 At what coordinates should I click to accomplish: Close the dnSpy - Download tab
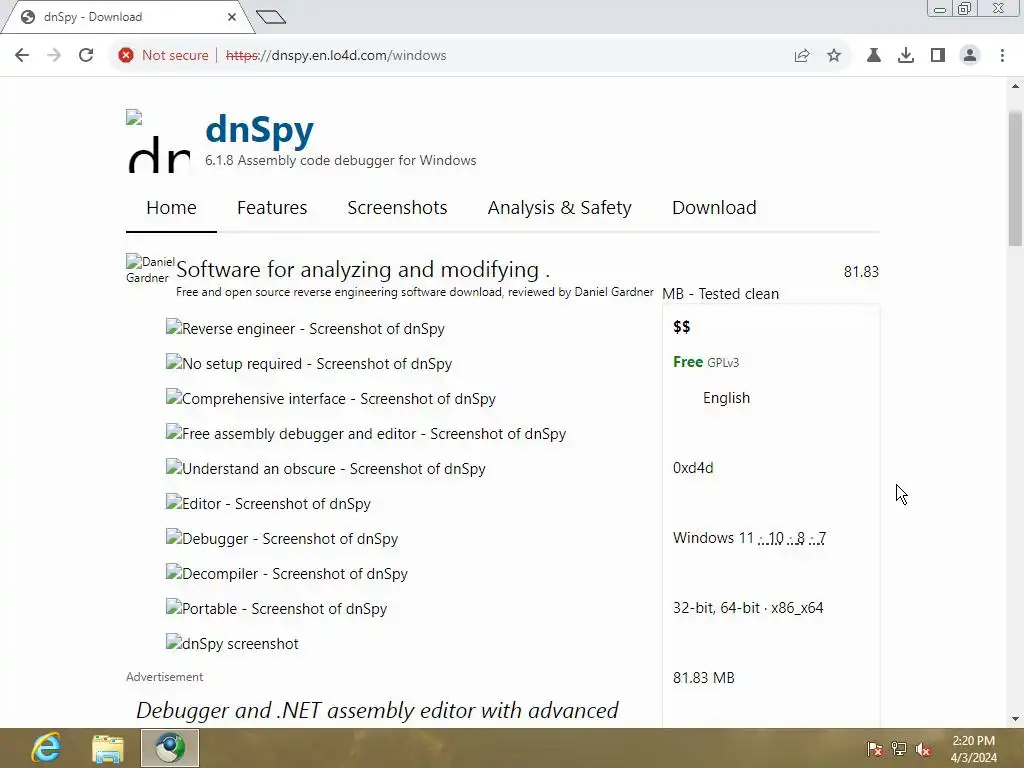[232, 17]
